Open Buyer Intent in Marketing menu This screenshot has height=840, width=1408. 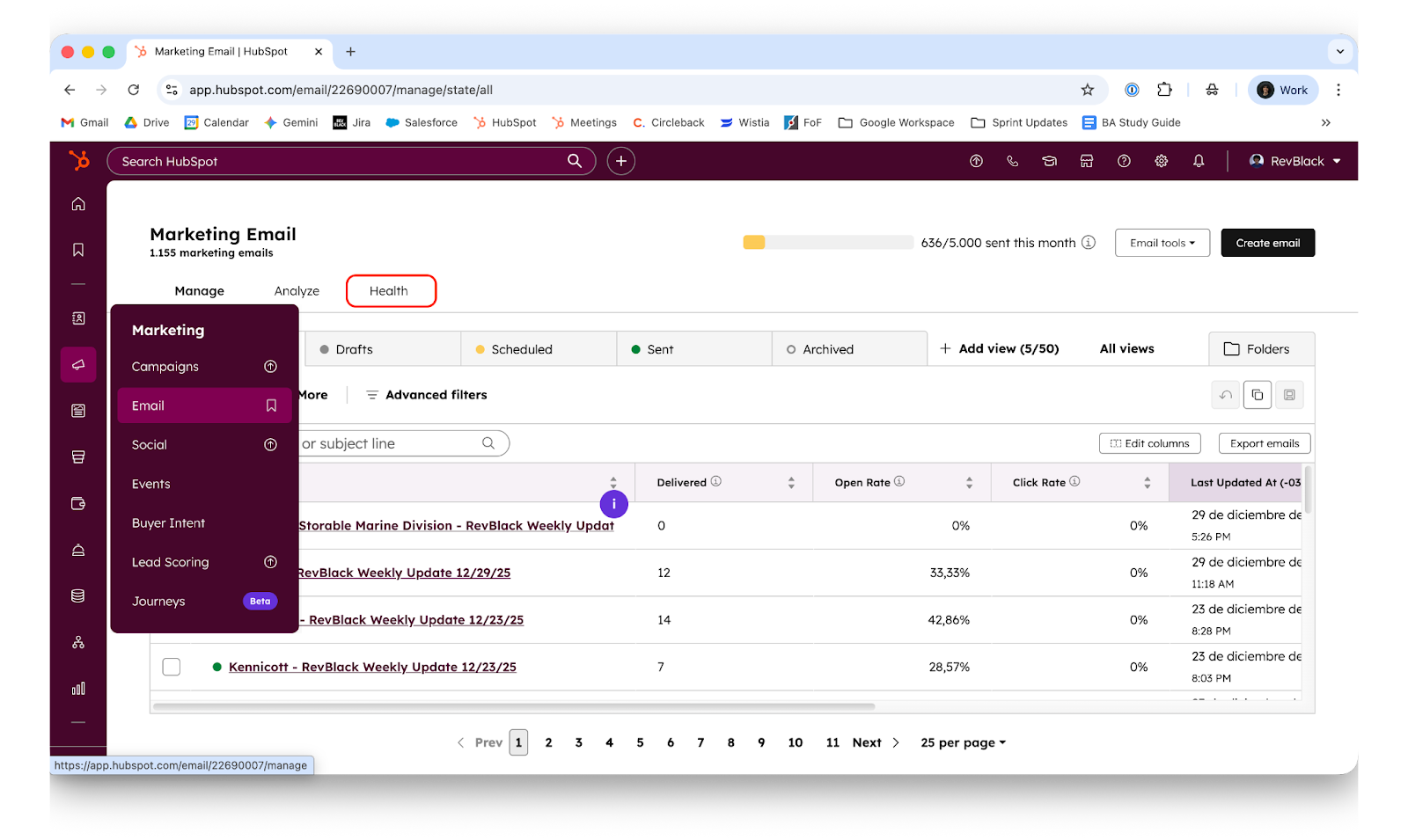coord(204,523)
